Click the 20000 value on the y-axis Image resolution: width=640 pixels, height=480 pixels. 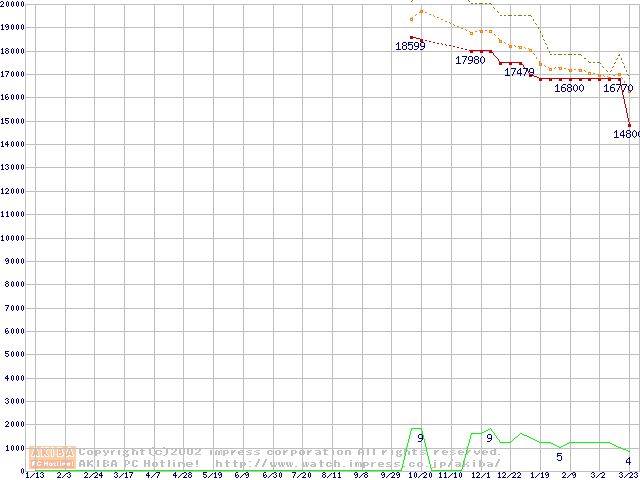(13, 4)
